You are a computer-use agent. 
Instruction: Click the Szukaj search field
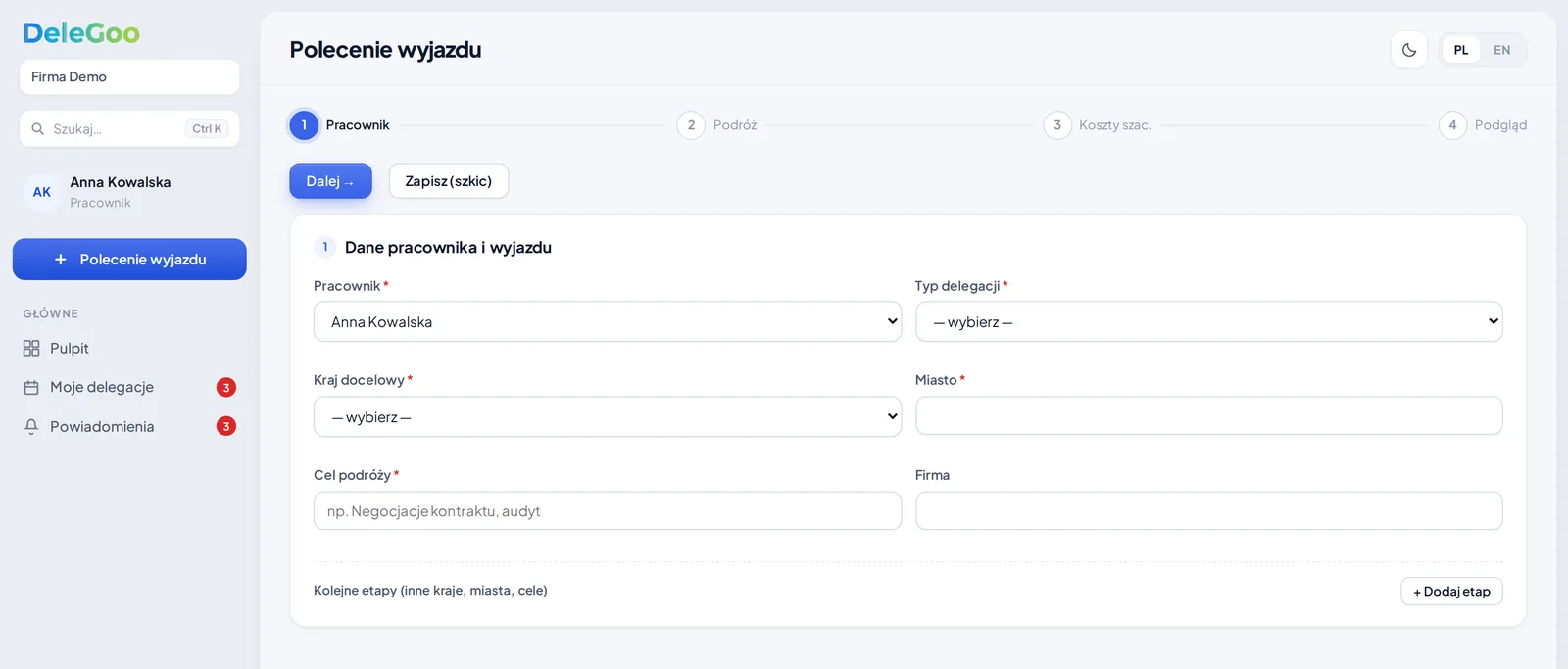129,129
